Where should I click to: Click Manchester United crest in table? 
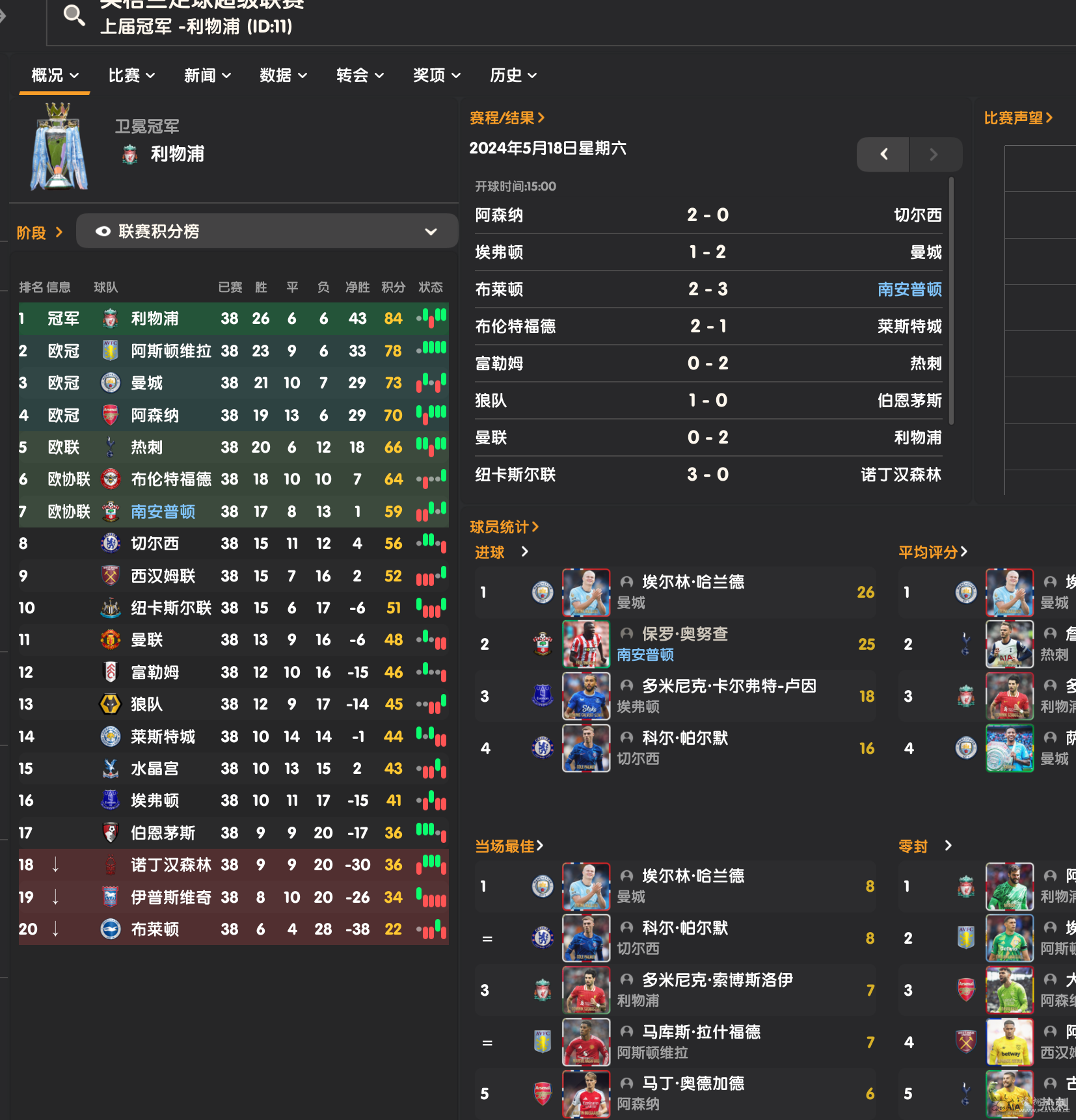[x=111, y=640]
